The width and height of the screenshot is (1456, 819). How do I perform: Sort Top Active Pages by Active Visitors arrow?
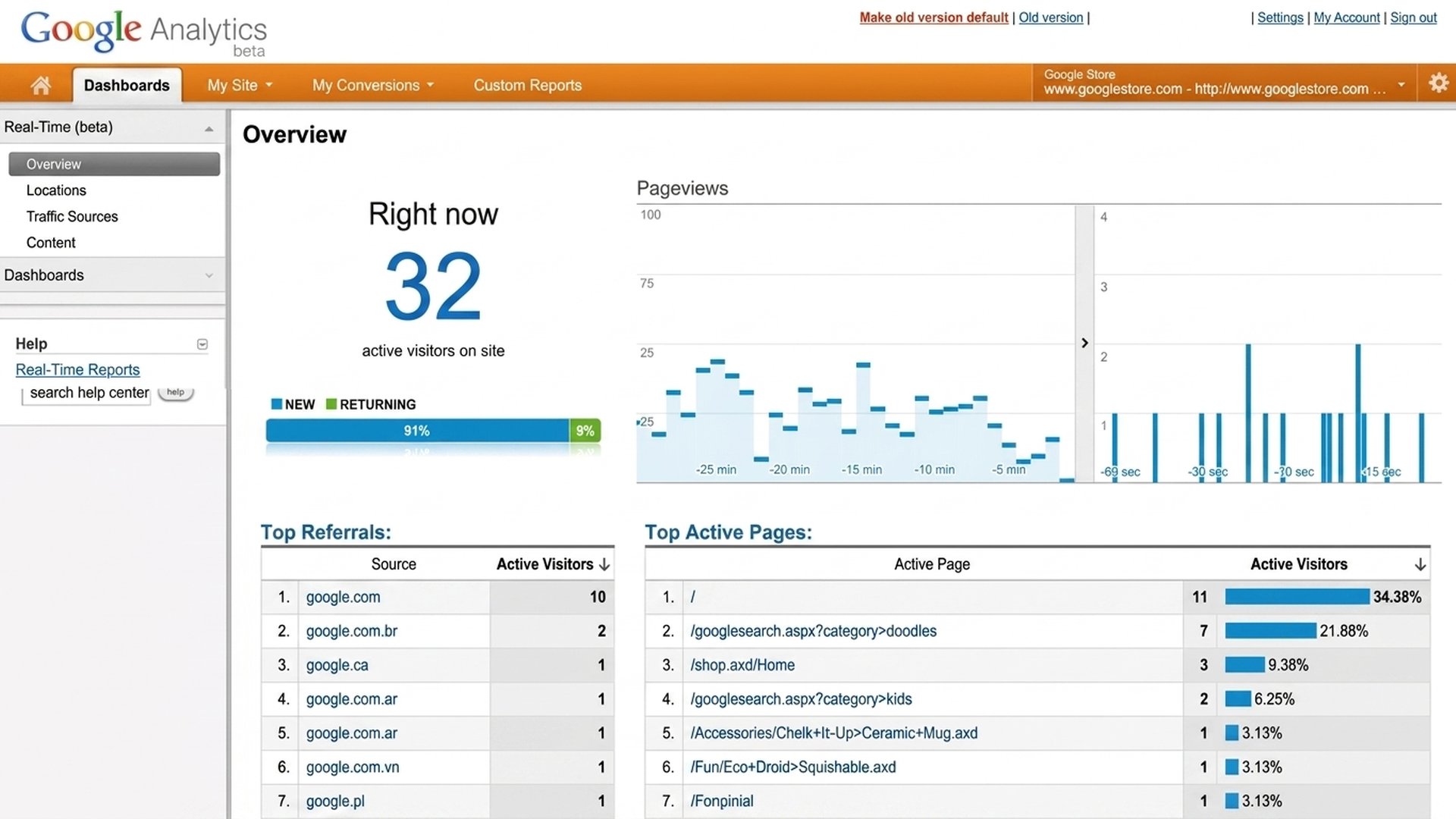pos(1420,564)
